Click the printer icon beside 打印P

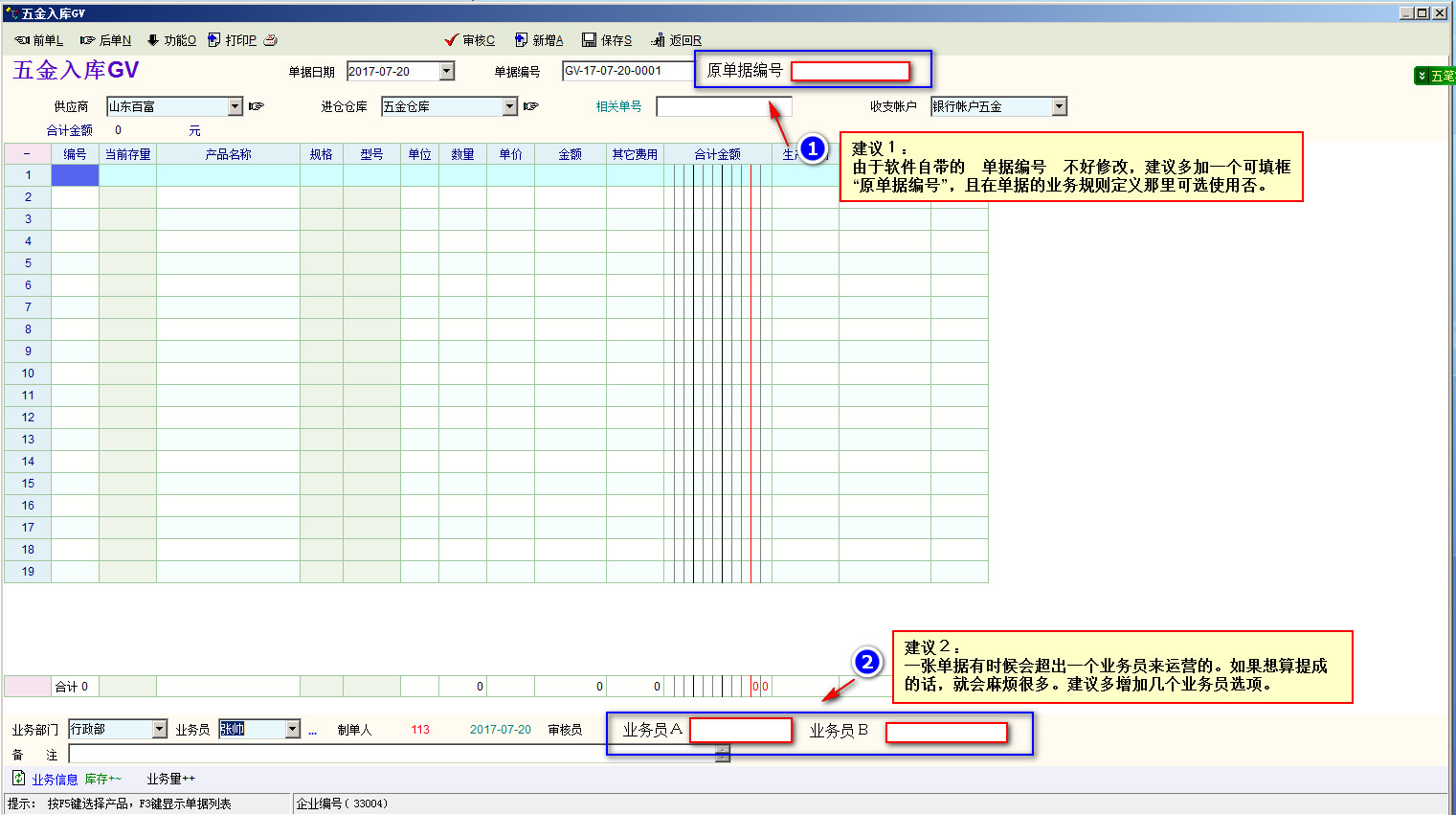pyautogui.click(x=271, y=40)
